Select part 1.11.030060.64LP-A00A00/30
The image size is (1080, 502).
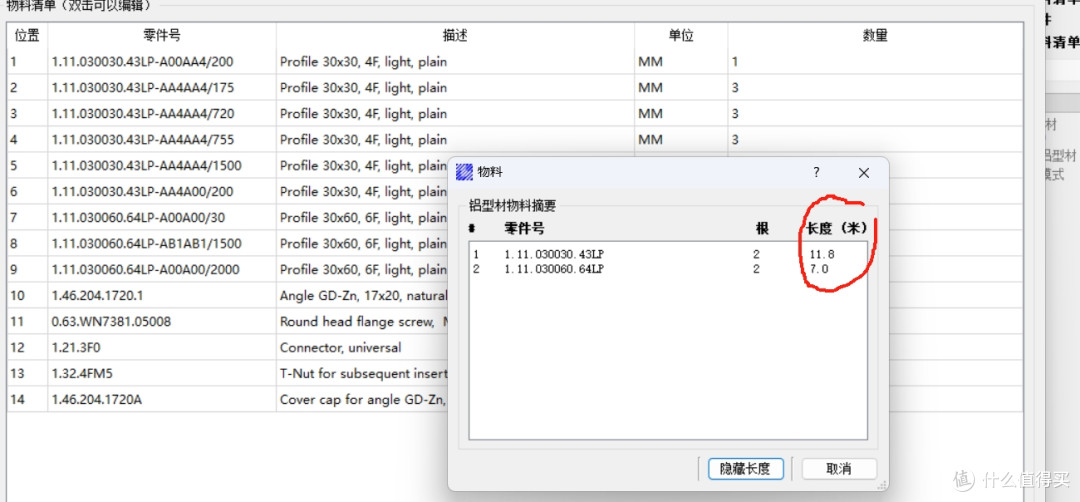(x=138, y=218)
